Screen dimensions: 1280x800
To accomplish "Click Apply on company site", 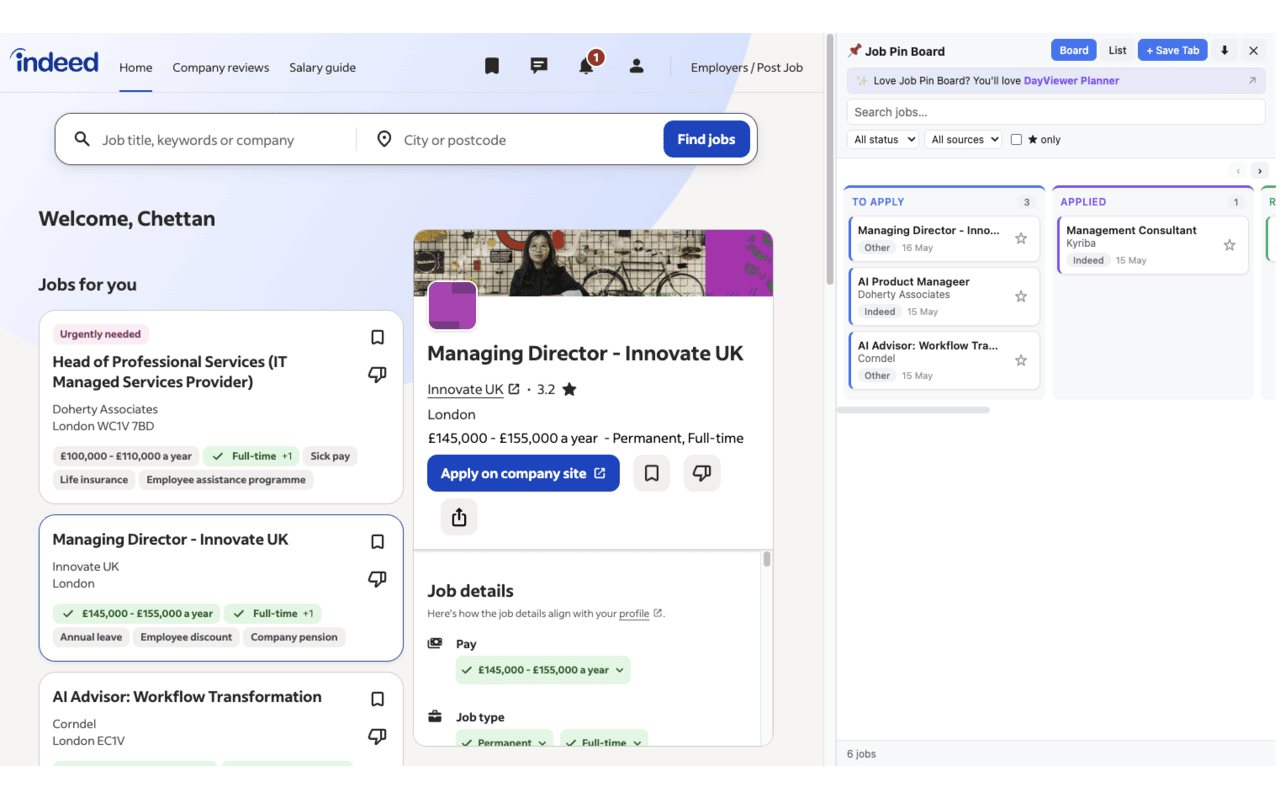I will 523,473.
